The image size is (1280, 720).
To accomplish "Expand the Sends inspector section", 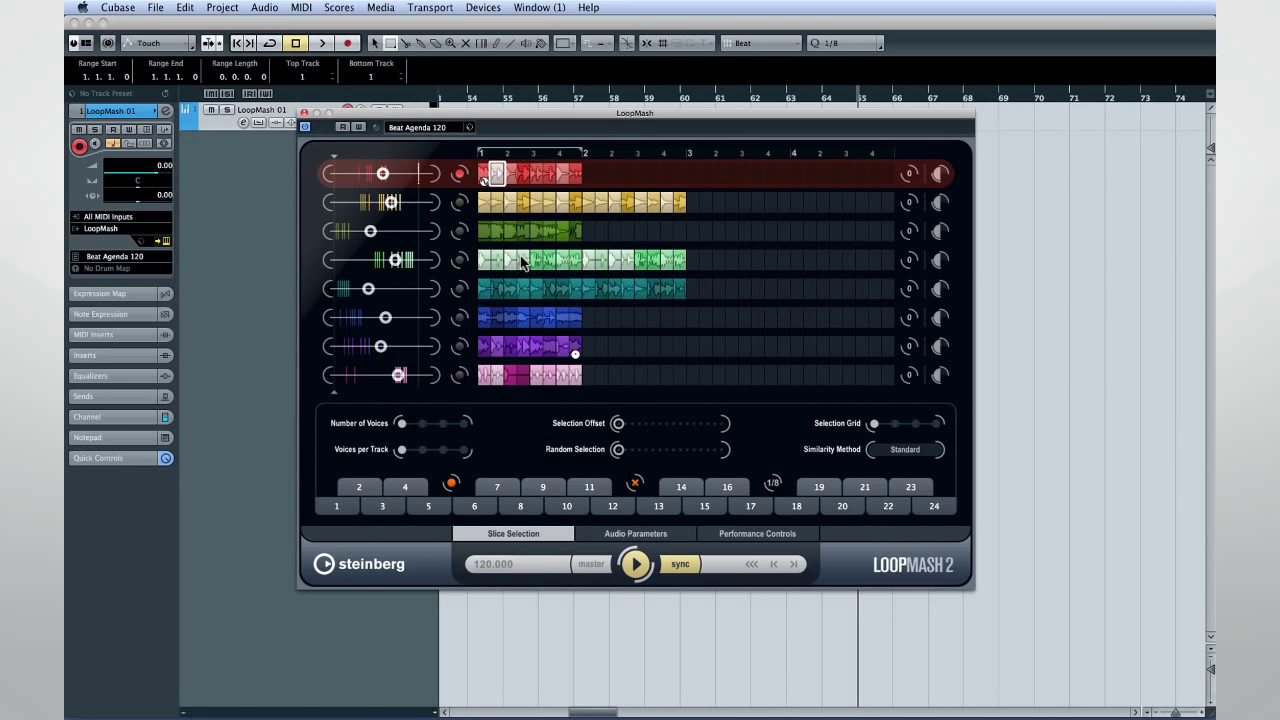I will point(121,396).
